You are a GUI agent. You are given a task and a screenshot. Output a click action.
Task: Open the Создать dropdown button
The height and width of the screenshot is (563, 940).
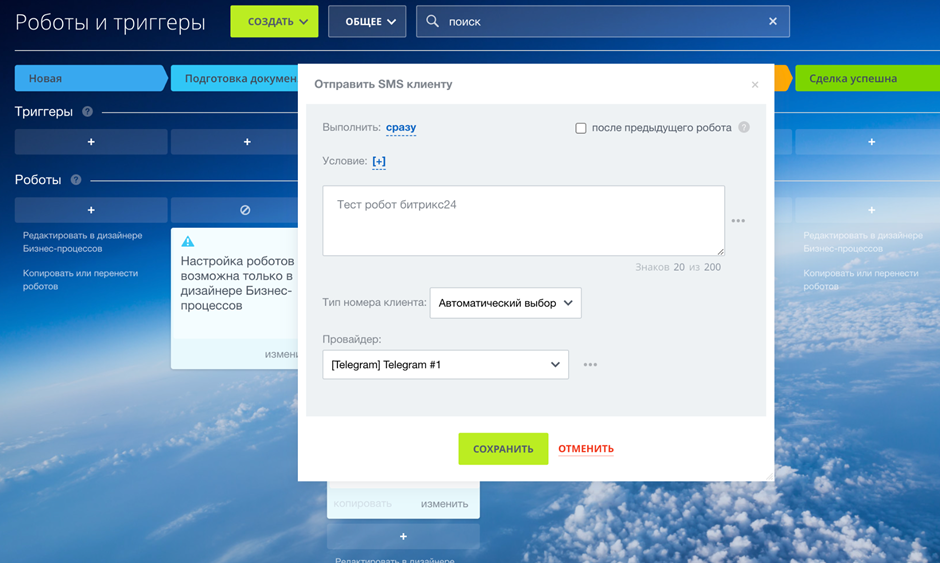click(274, 22)
